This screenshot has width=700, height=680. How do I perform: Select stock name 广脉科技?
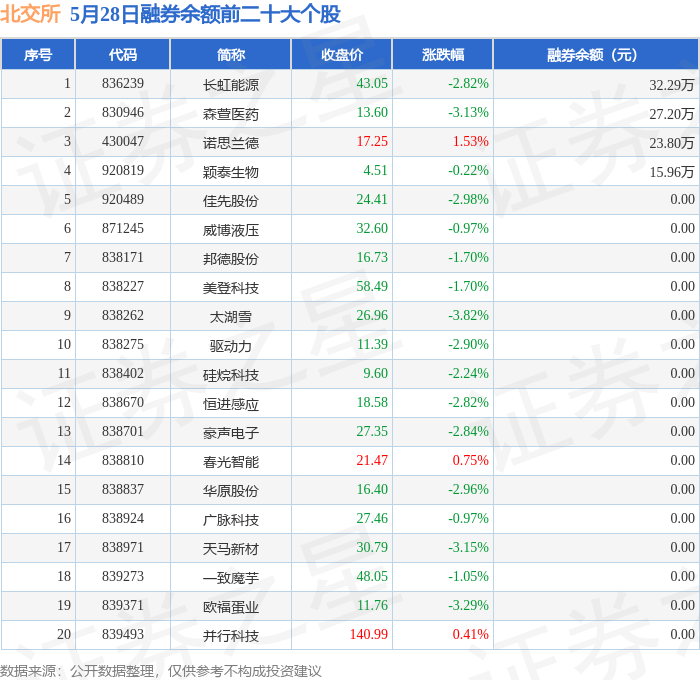[231, 520]
